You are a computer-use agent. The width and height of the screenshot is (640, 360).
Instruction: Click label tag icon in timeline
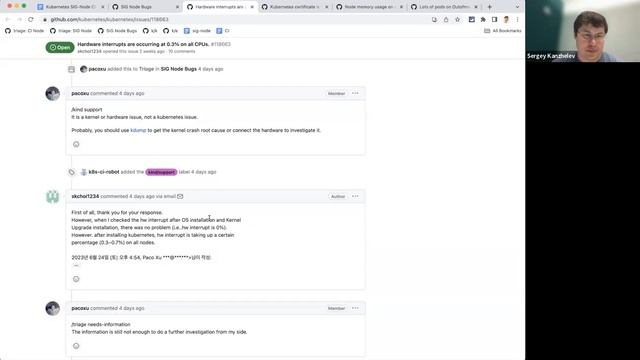71,172
